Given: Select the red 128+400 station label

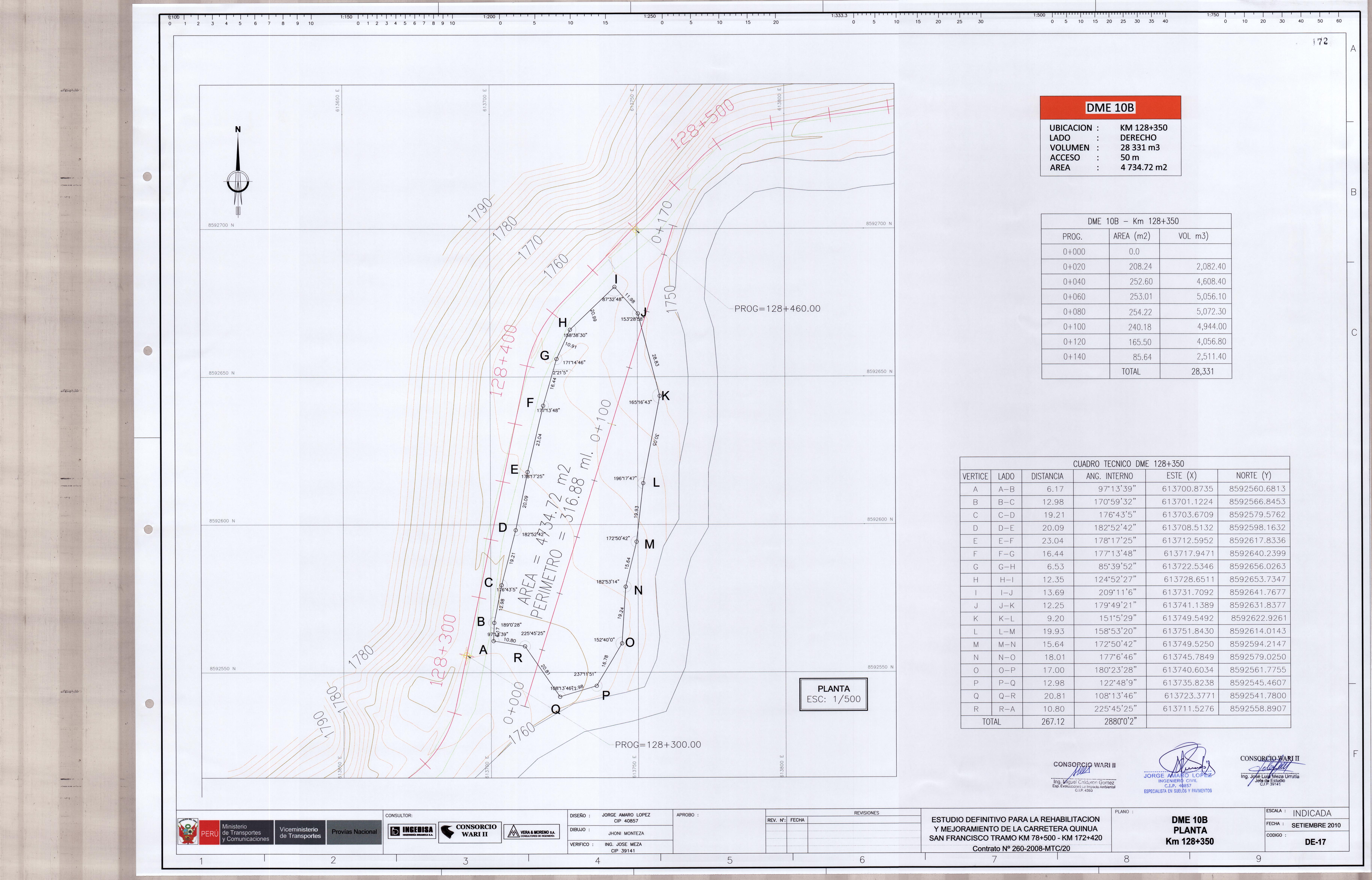Looking at the screenshot, I should [x=503, y=361].
